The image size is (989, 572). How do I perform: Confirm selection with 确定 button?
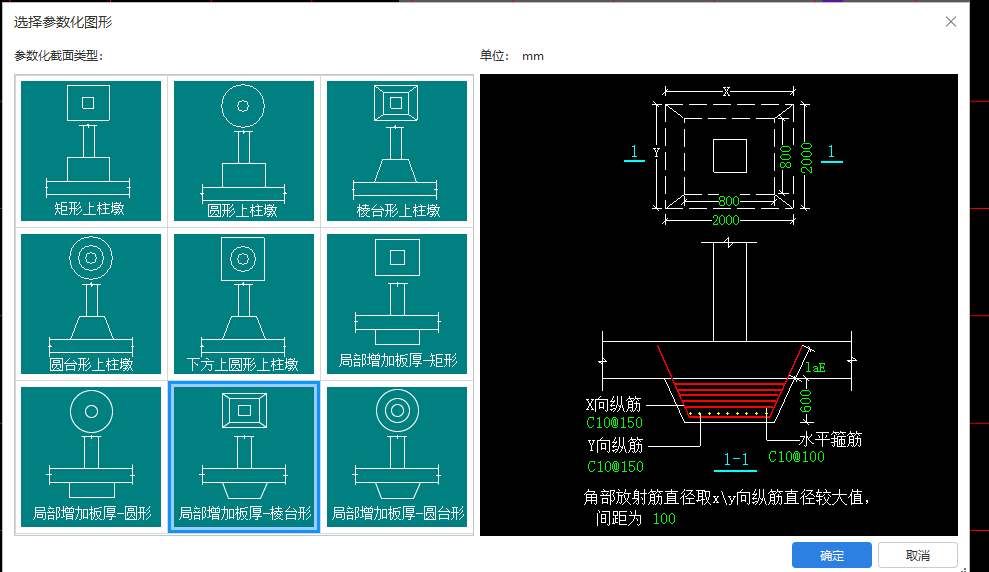pos(831,555)
